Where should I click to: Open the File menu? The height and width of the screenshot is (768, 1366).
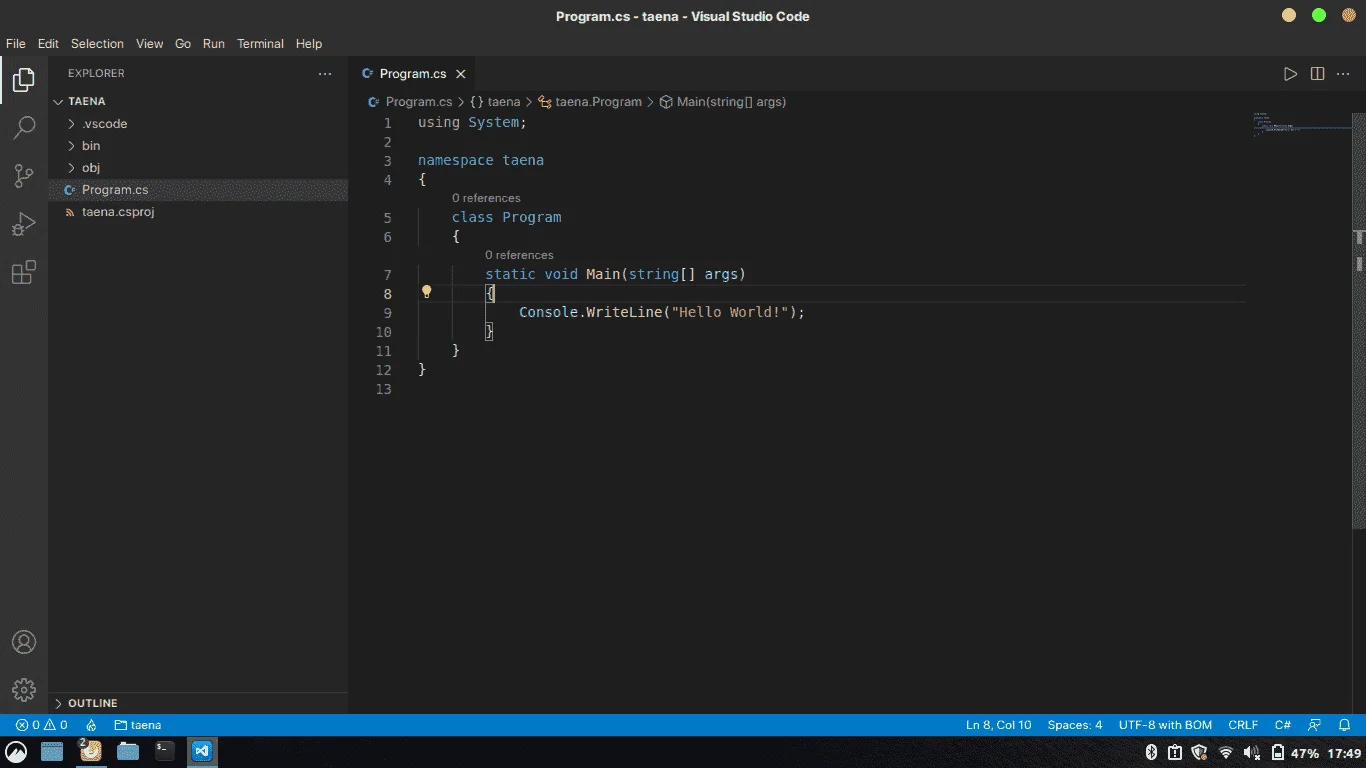(x=16, y=44)
